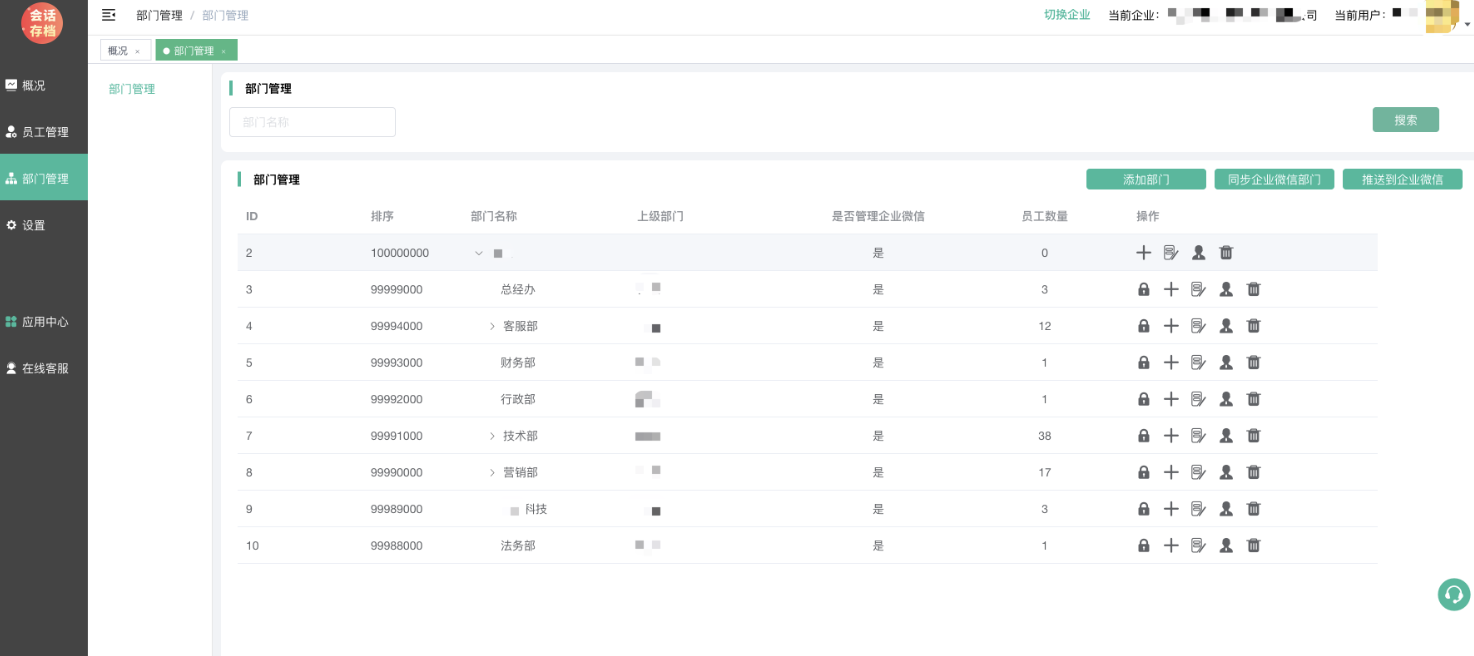Click the member icon in 行政部 row
This screenshot has width=1474, height=656.
point(1226,399)
